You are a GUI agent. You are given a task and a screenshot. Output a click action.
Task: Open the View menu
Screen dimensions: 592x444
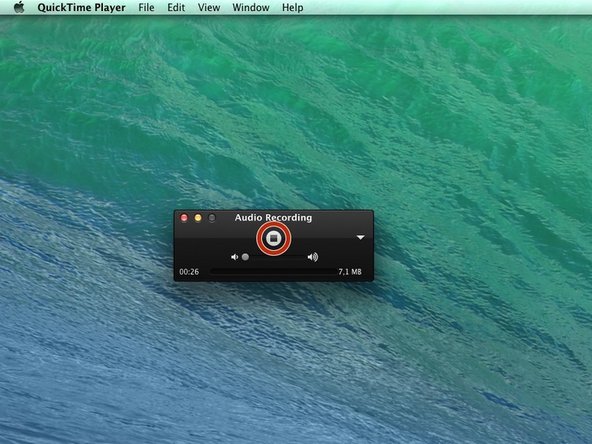point(209,8)
